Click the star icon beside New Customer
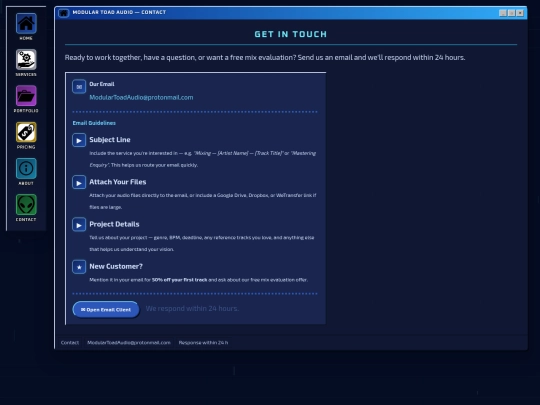 (79, 267)
